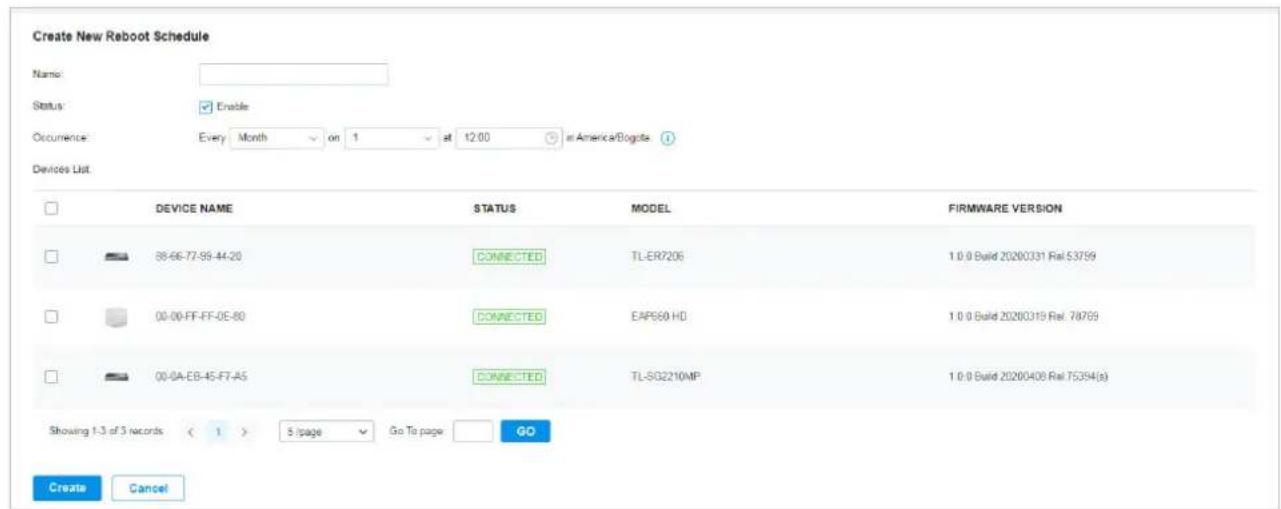Check the box for device 00-00-FF-FF-0E-80
The height and width of the screenshot is (509, 1281).
(x=53, y=317)
